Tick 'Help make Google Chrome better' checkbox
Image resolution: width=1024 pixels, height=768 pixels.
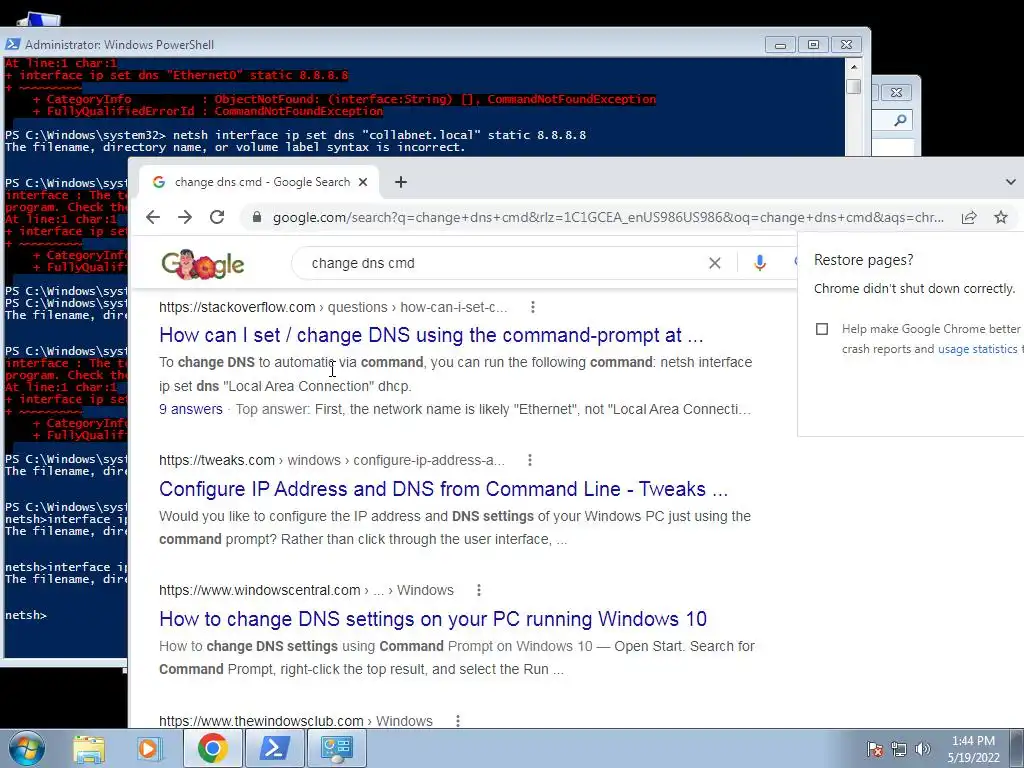coord(822,329)
